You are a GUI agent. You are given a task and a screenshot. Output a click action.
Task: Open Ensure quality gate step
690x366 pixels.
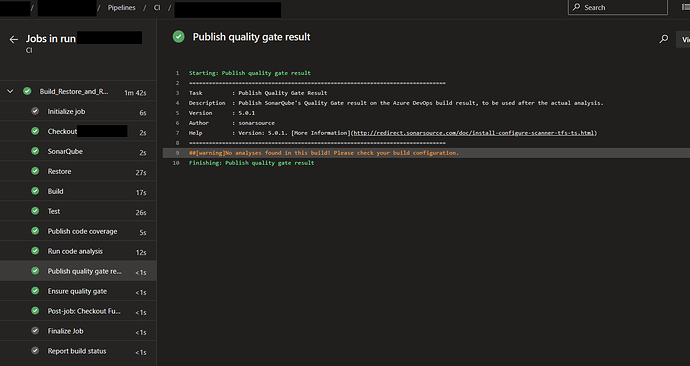coord(78,291)
